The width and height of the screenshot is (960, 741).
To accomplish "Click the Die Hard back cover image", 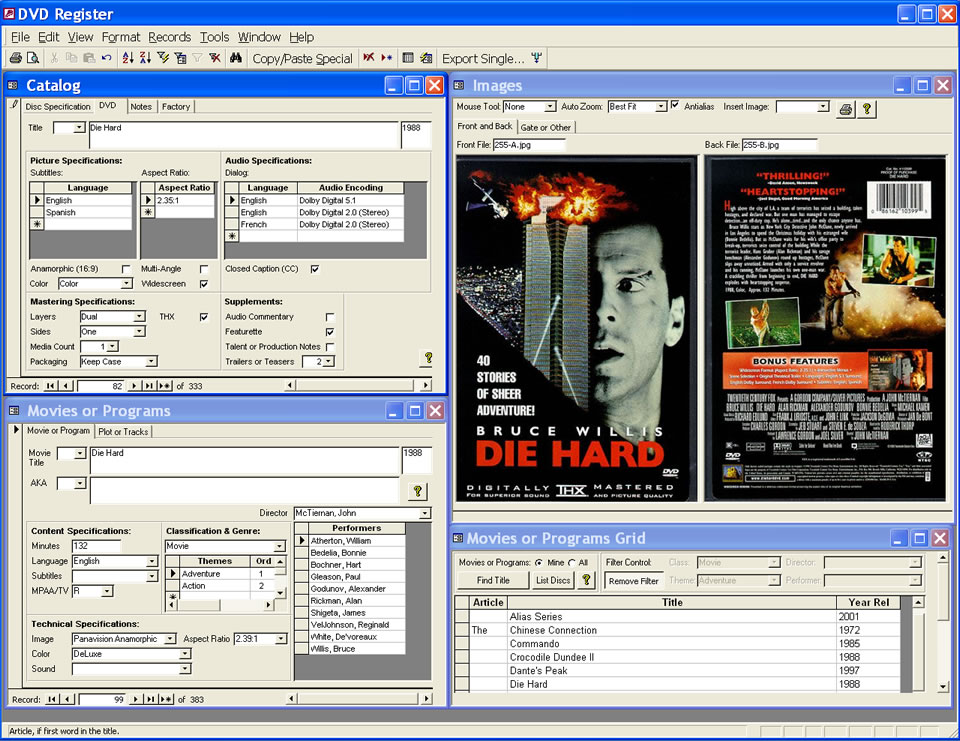I will pos(826,329).
